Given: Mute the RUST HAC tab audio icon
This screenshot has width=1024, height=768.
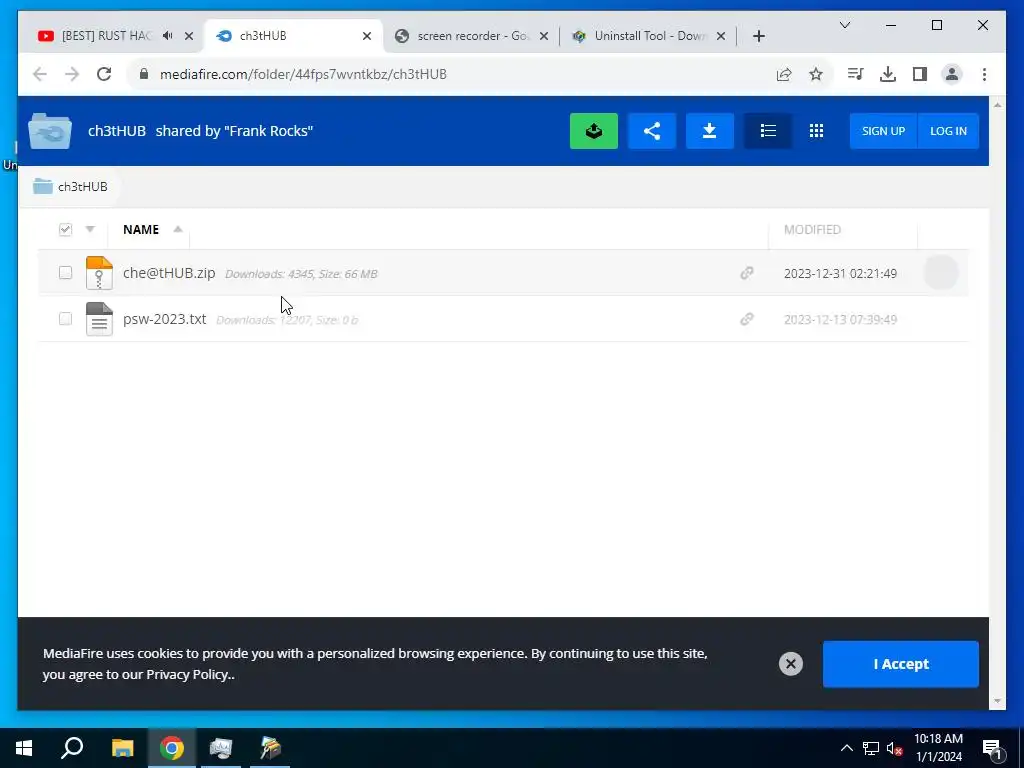Looking at the screenshot, I should click(168, 36).
